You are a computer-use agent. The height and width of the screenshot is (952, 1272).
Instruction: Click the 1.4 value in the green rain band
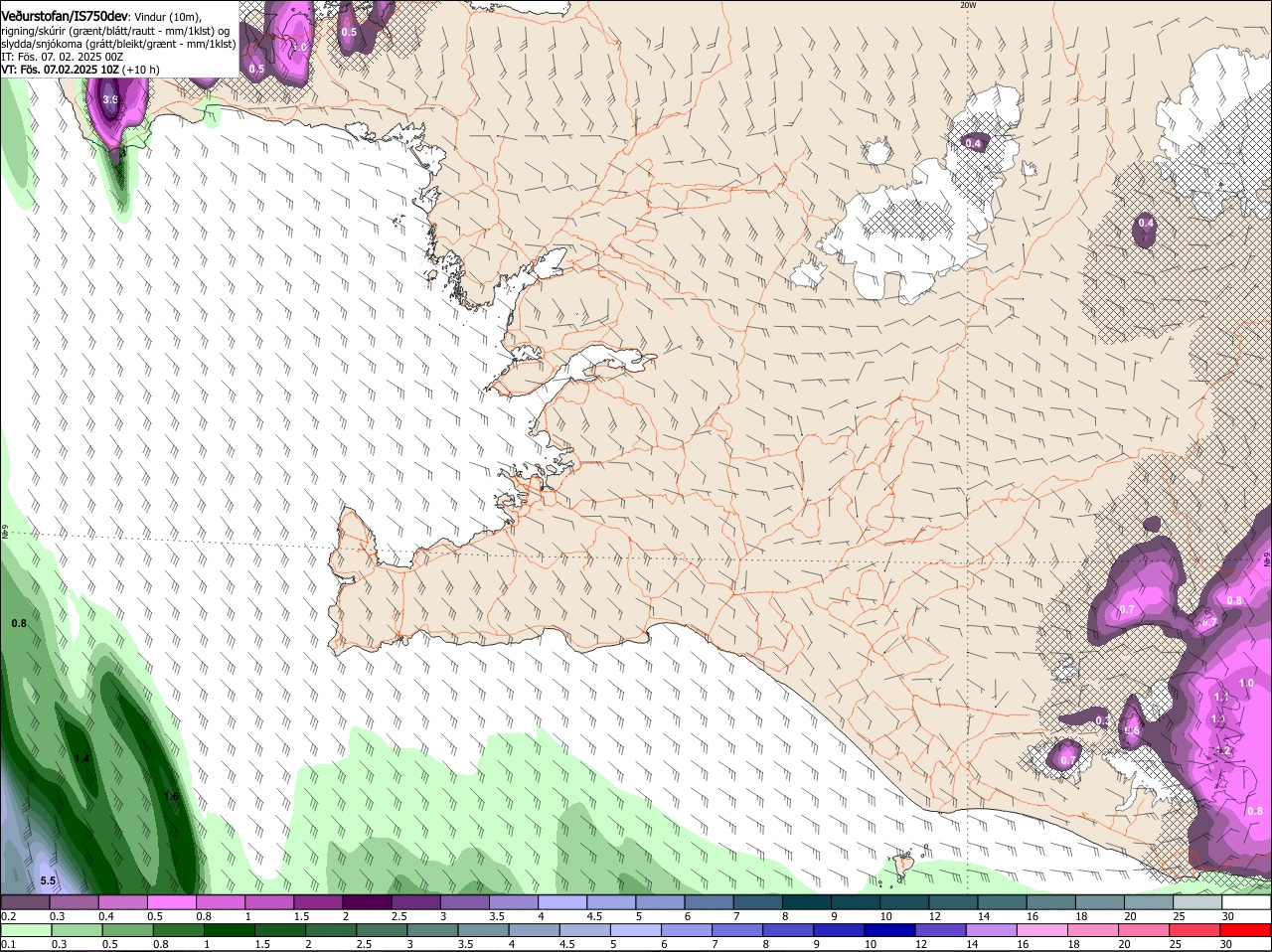[x=81, y=758]
